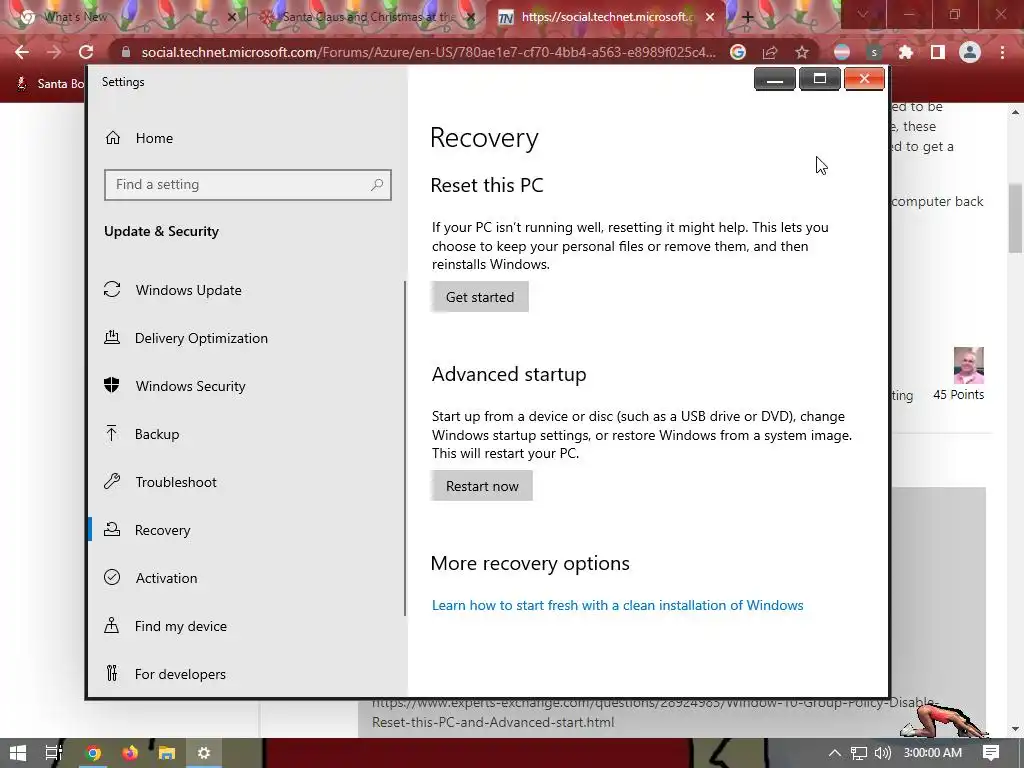Viewport: 1024px width, 768px height.
Task: Open Windows Start menu
Action: [x=18, y=753]
